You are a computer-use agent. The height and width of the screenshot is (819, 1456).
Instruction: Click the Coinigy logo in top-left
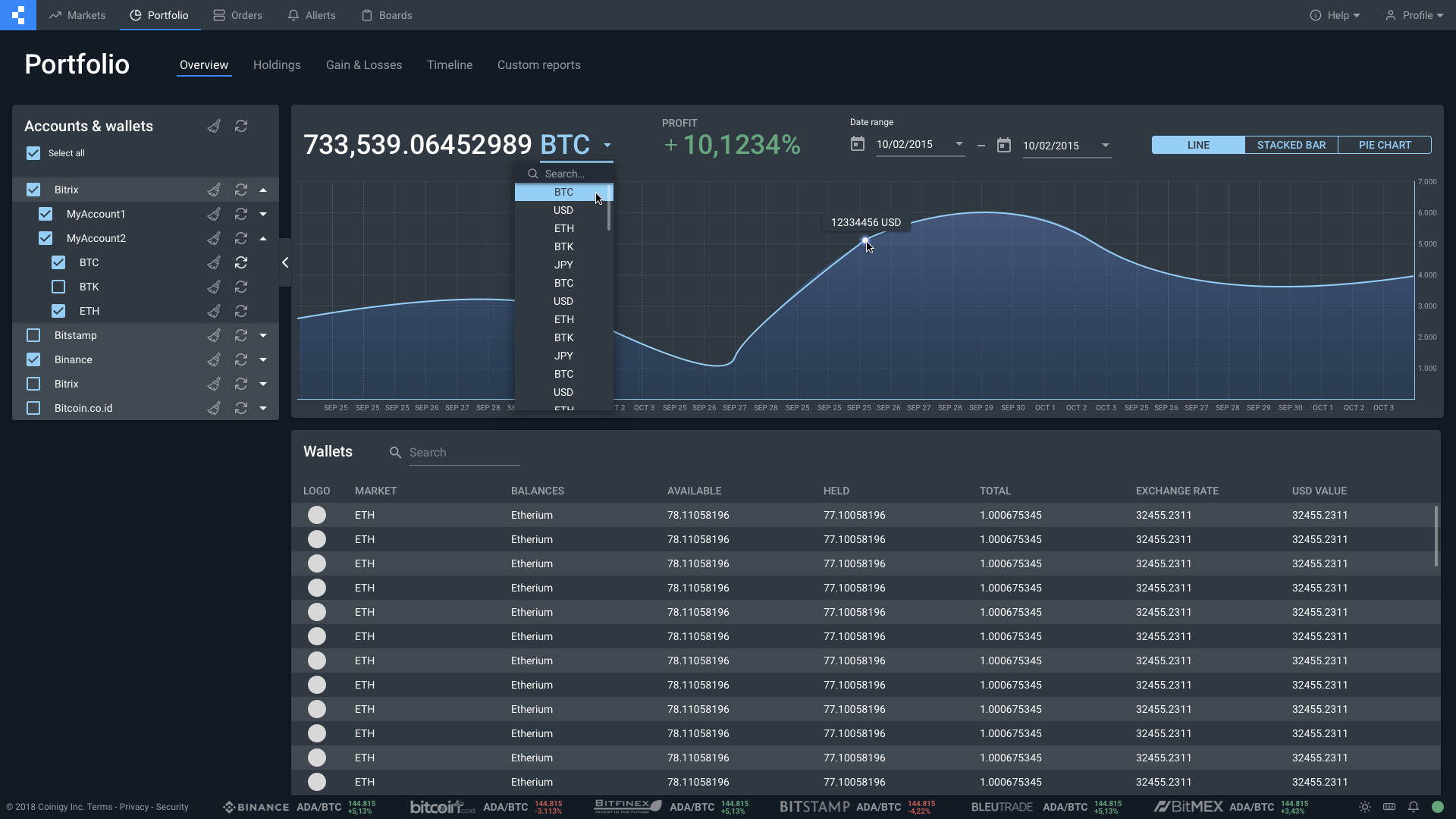pyautogui.click(x=18, y=15)
